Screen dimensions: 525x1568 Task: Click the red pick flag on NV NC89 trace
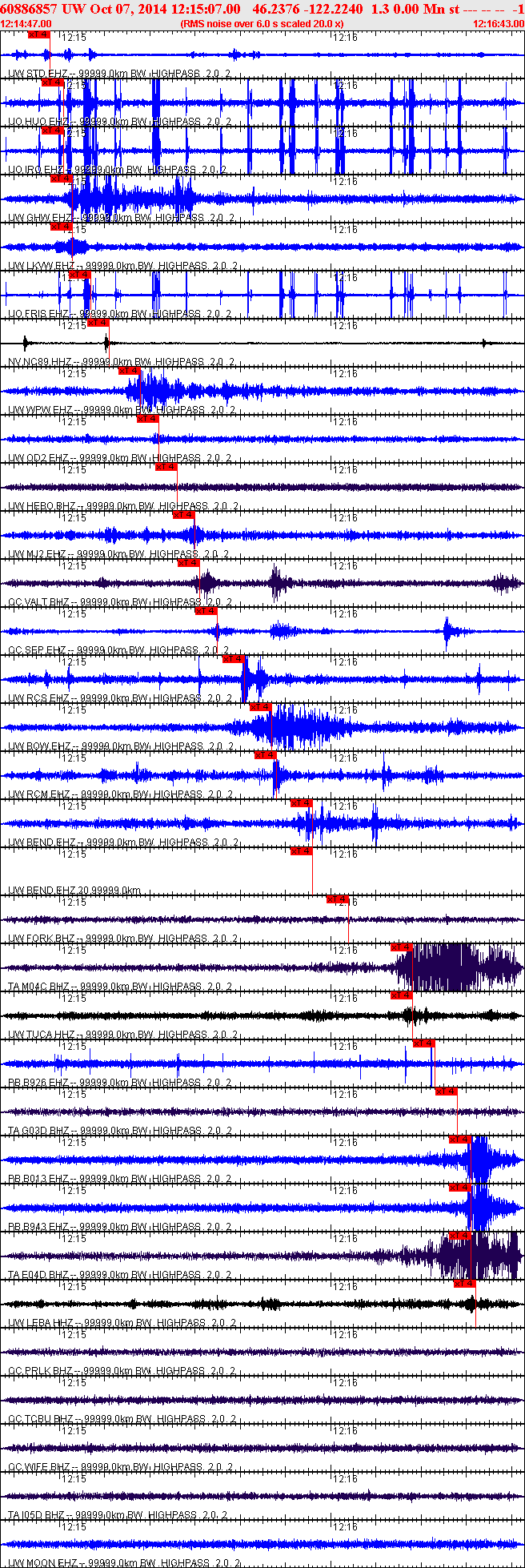click(98, 323)
